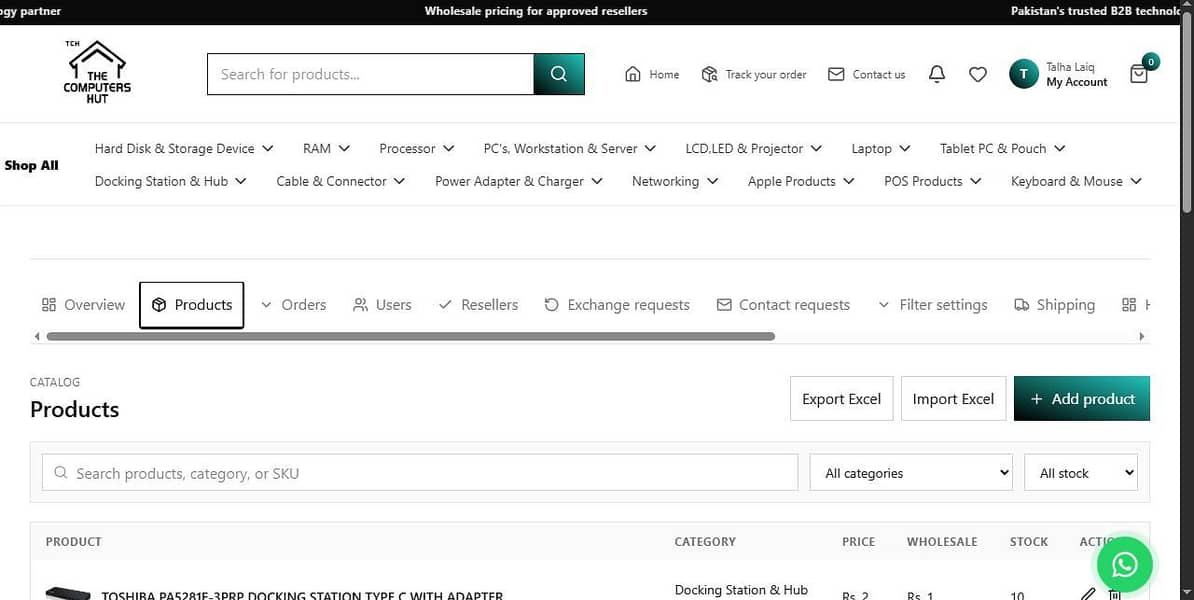The height and width of the screenshot is (600, 1194).
Task: Expand Hard Disk & Storage Device menu
Action: [184, 148]
